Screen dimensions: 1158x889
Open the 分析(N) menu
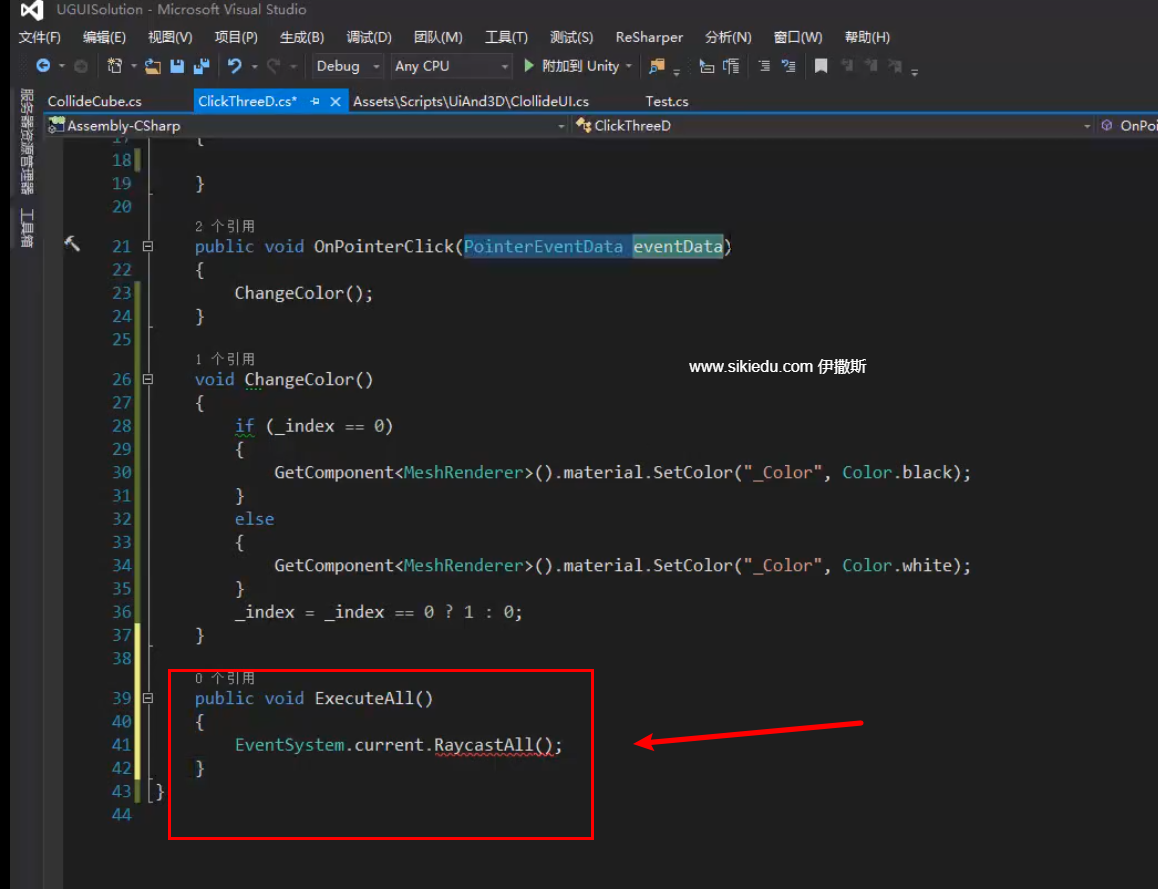click(x=728, y=38)
